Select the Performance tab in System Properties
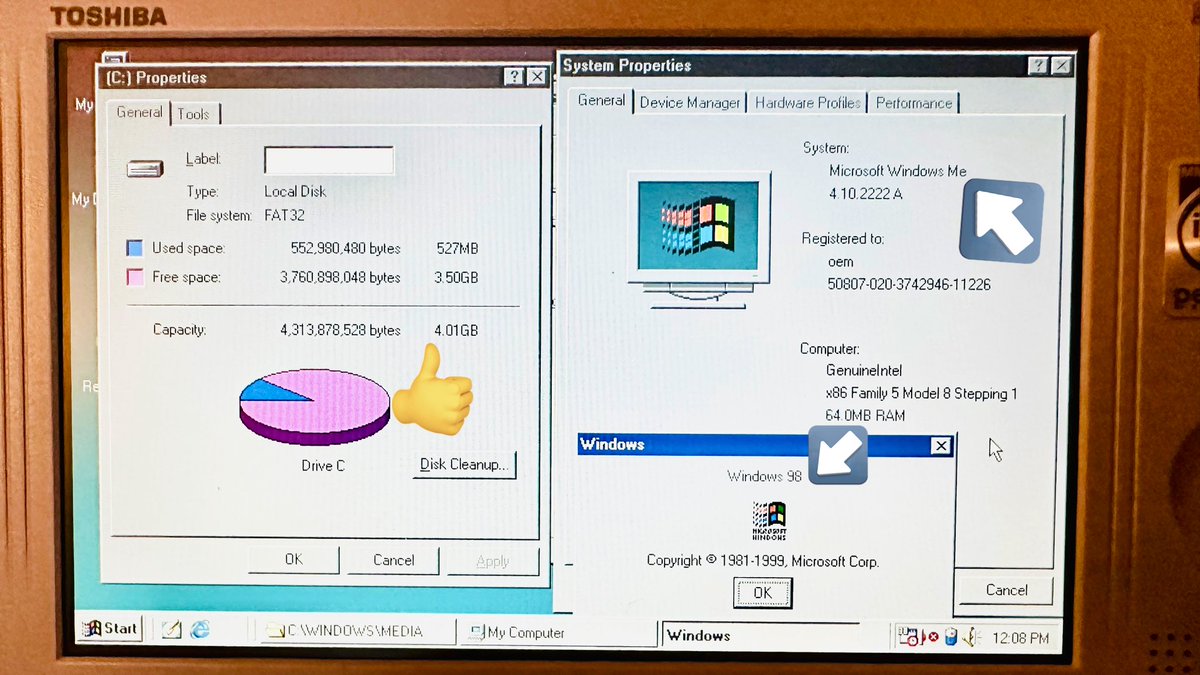This screenshot has height=675, width=1200. 913,102
